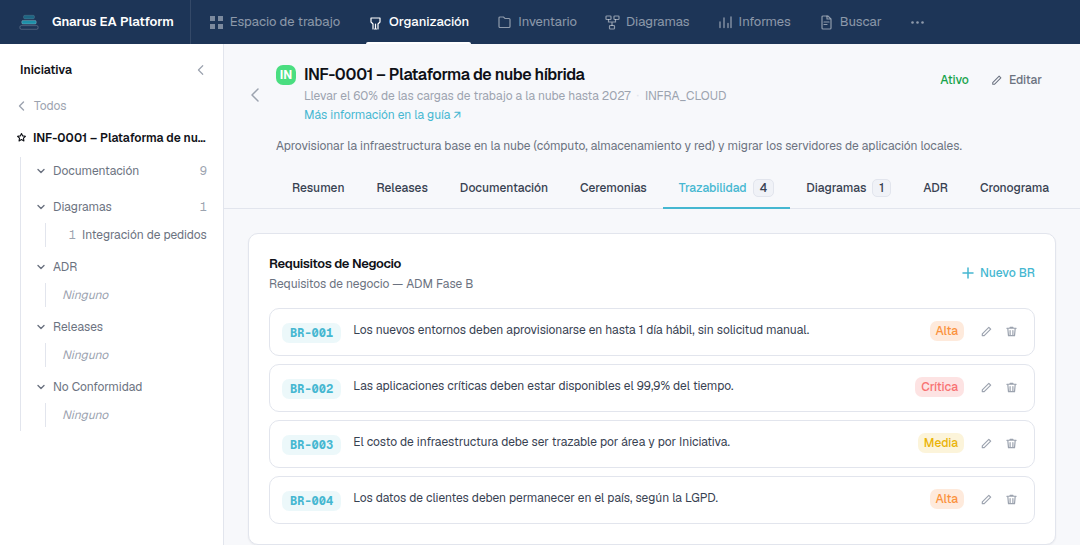Click the green IN initiative badge
The width and height of the screenshot is (1080, 545).
point(286,74)
